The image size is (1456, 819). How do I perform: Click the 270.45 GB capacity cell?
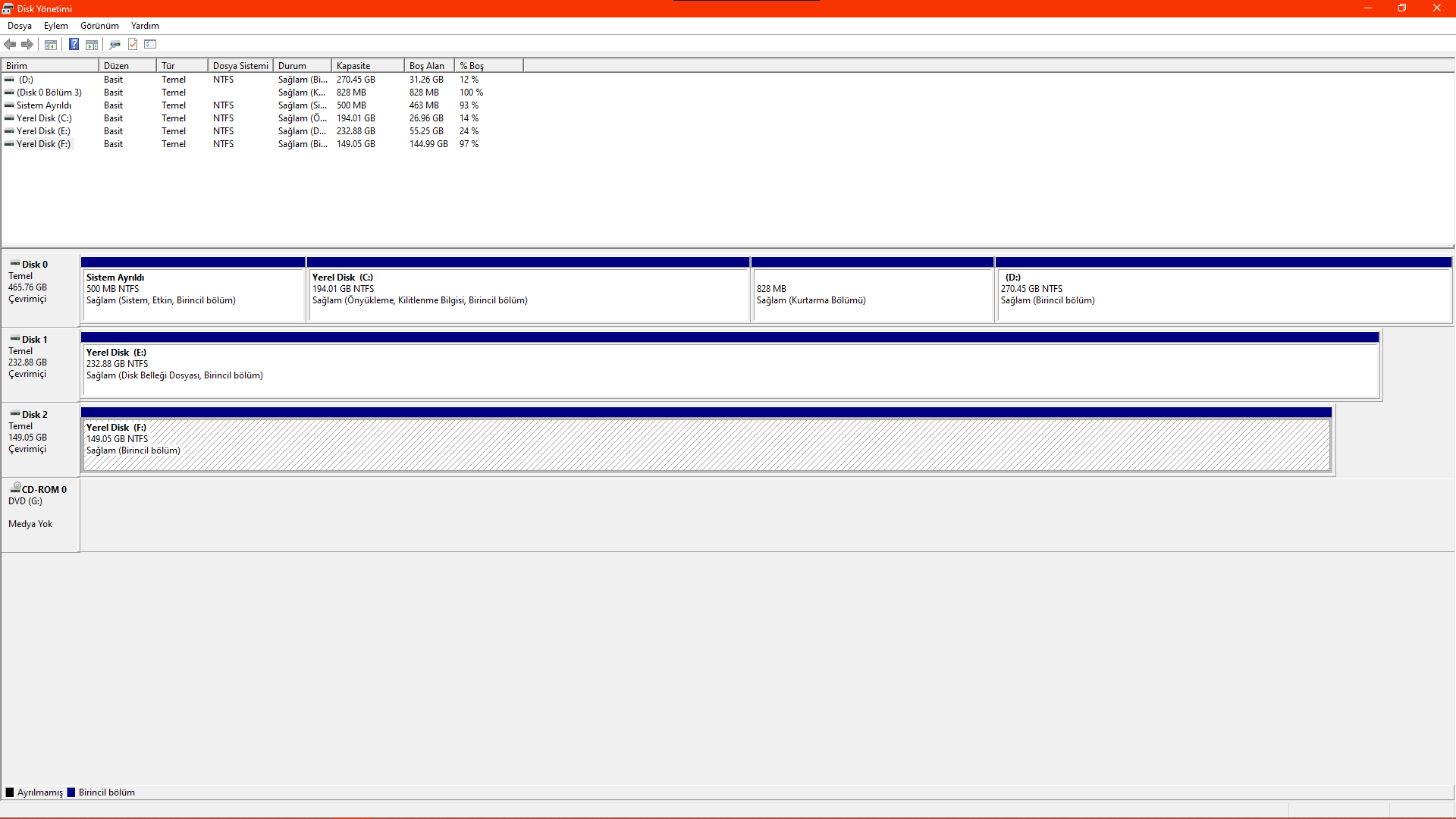pyautogui.click(x=356, y=80)
